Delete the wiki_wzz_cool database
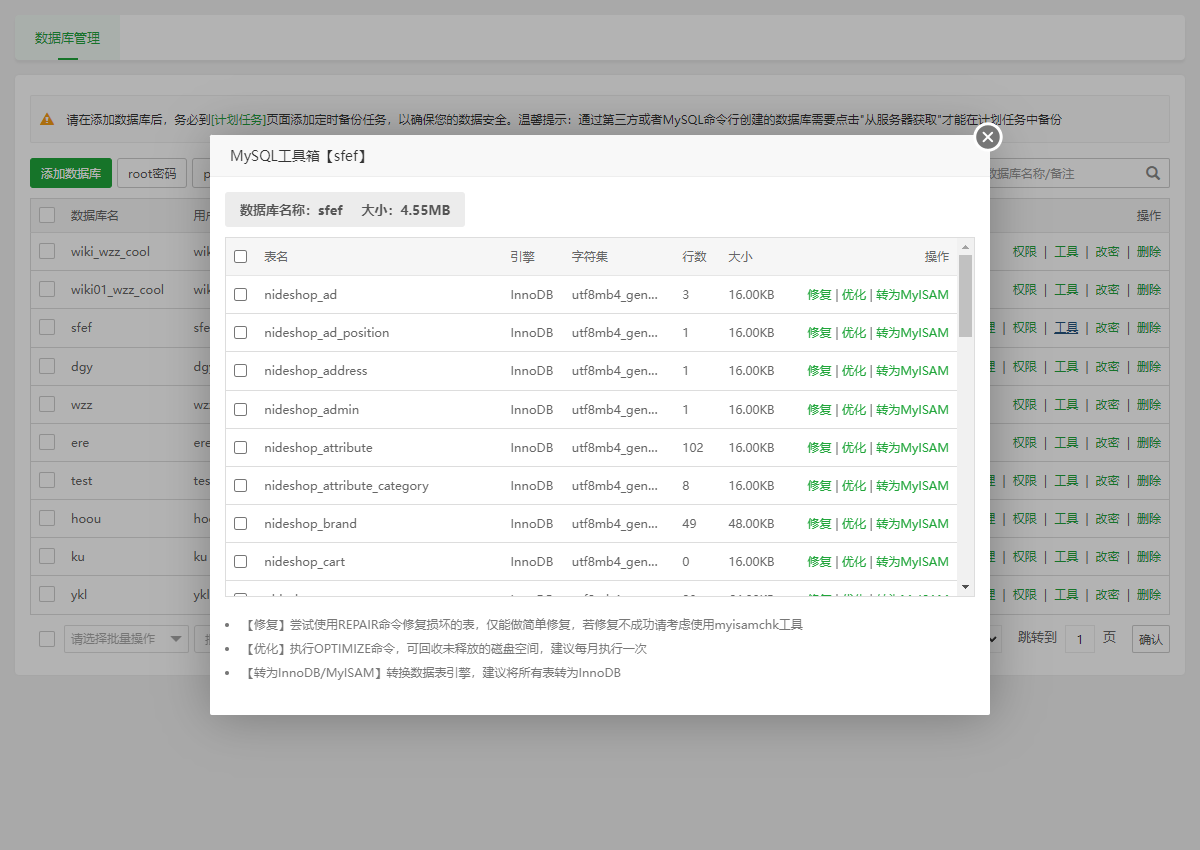 tap(1148, 252)
